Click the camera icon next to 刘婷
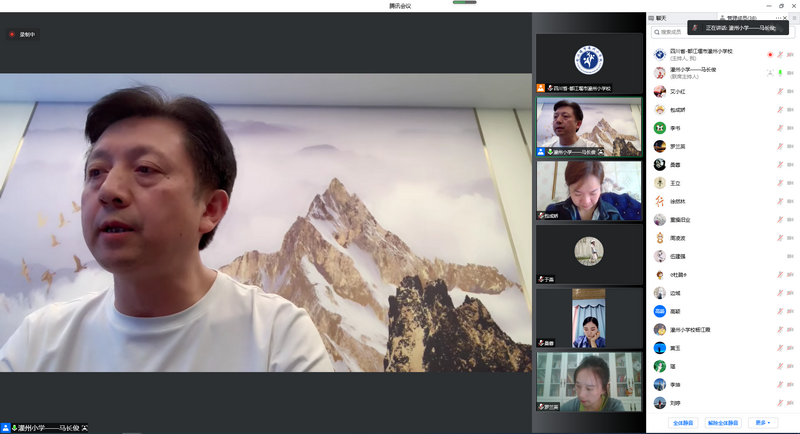The width and height of the screenshot is (800, 434). pyautogui.click(x=791, y=403)
